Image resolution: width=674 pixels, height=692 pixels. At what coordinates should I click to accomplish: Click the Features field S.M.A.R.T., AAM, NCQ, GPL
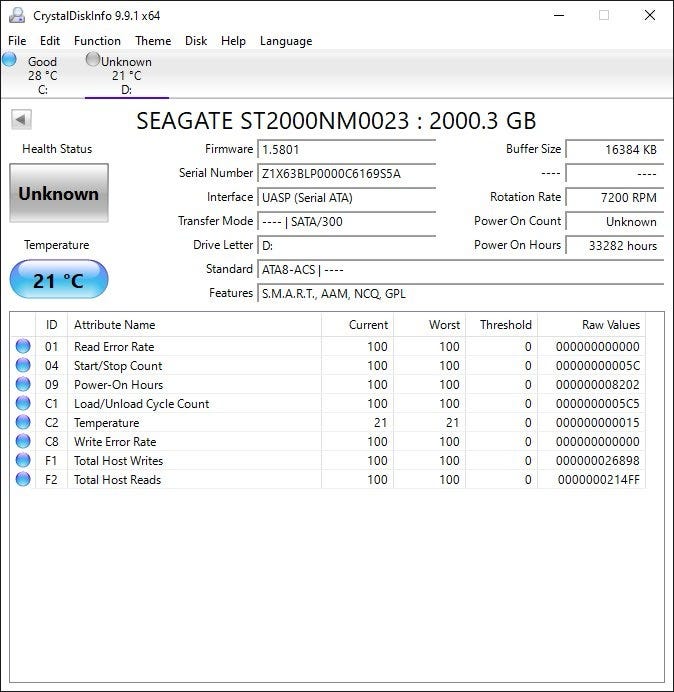[460, 293]
